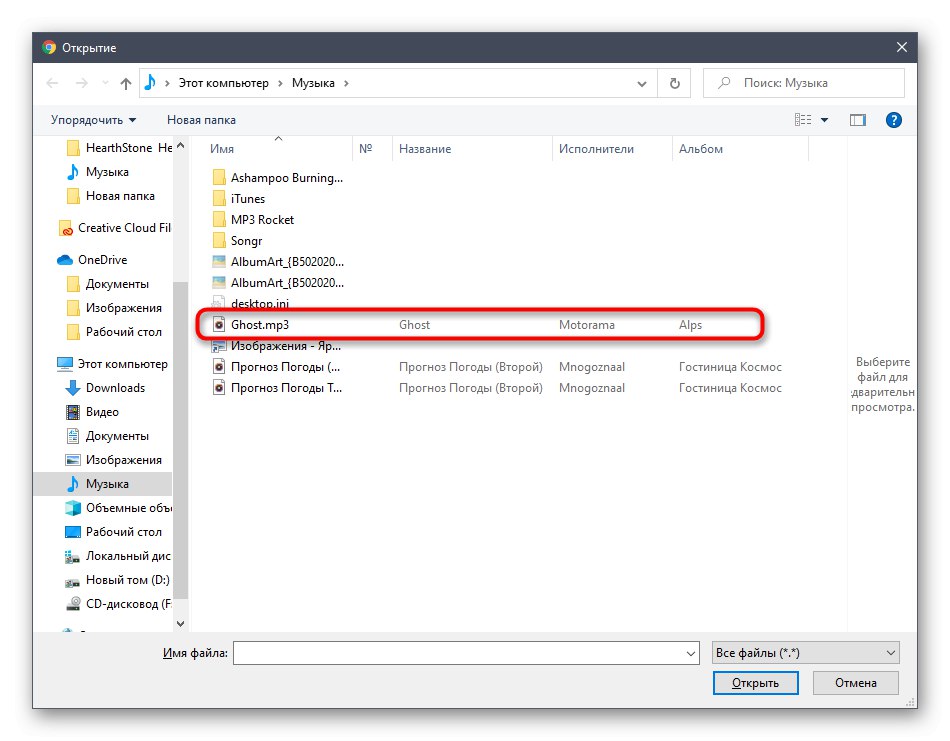The height and width of the screenshot is (741, 950).
Task: Select 'Изображения - Яр...' shortcut file
Action: pos(276,346)
